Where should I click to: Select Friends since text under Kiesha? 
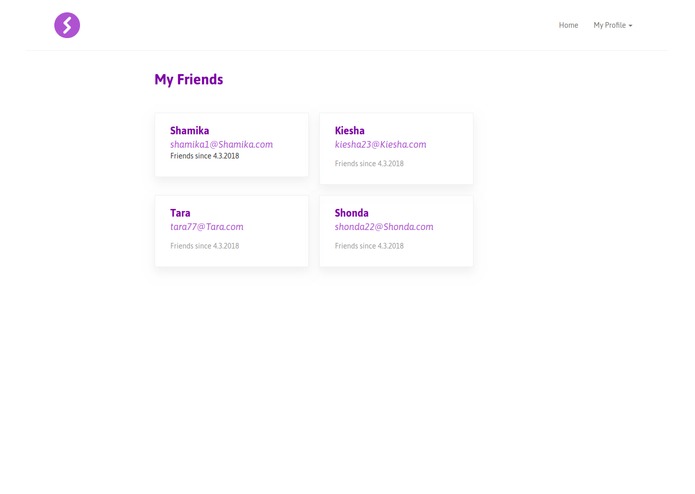(369, 163)
